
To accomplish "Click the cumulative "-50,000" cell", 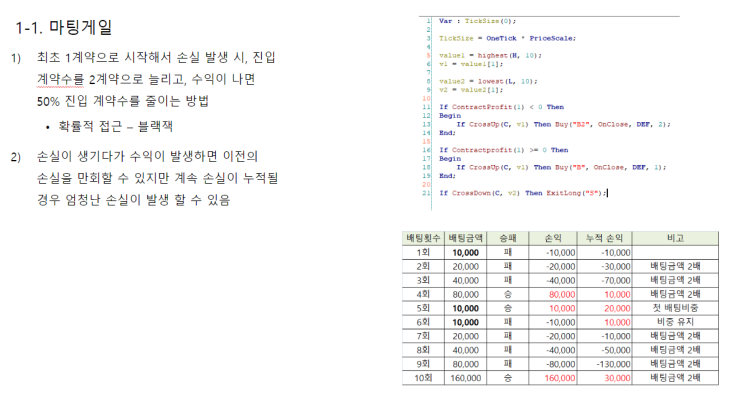I will pyautogui.click(x=604, y=350).
